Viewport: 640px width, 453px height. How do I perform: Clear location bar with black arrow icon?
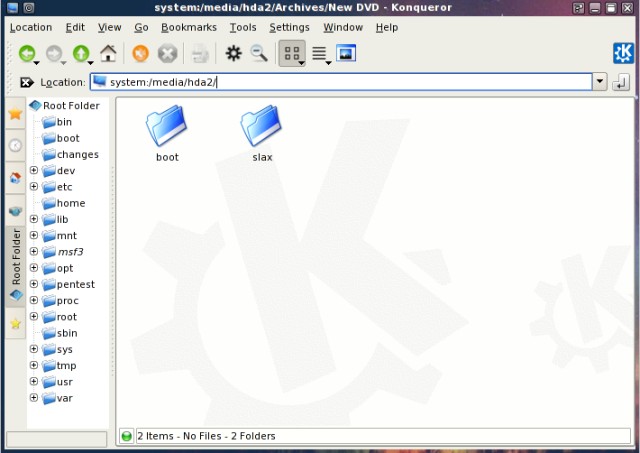pyautogui.click(x=27, y=82)
